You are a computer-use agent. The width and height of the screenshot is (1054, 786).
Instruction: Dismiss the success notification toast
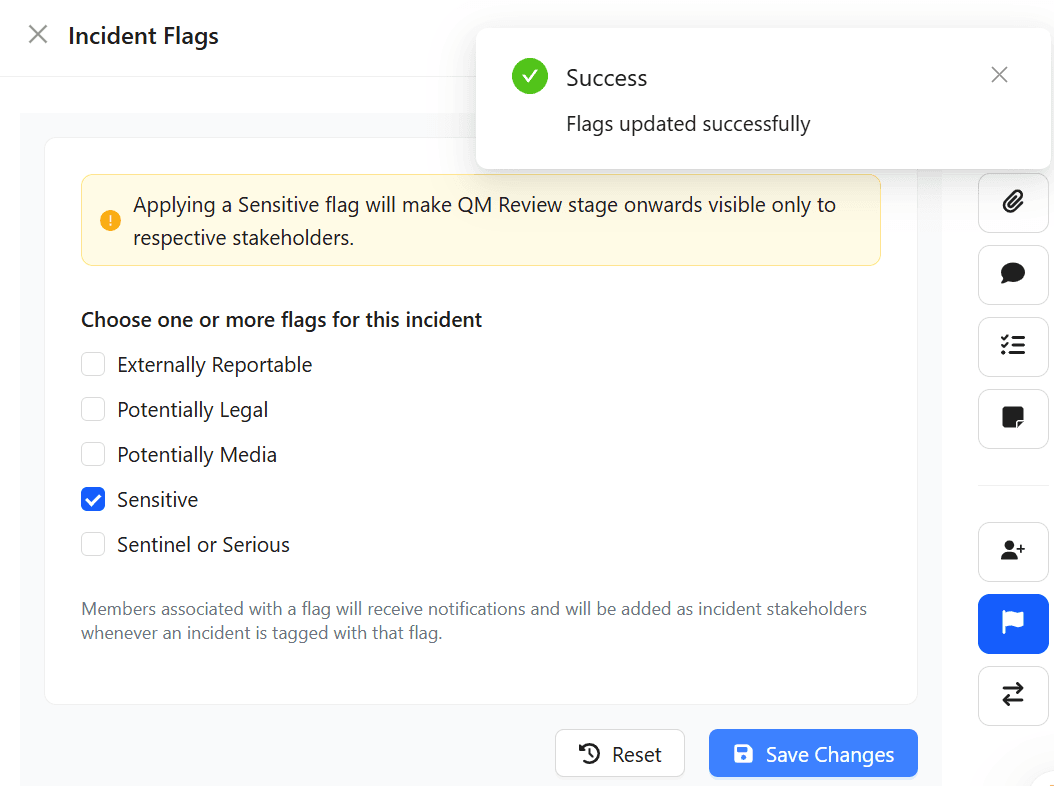coord(999,75)
